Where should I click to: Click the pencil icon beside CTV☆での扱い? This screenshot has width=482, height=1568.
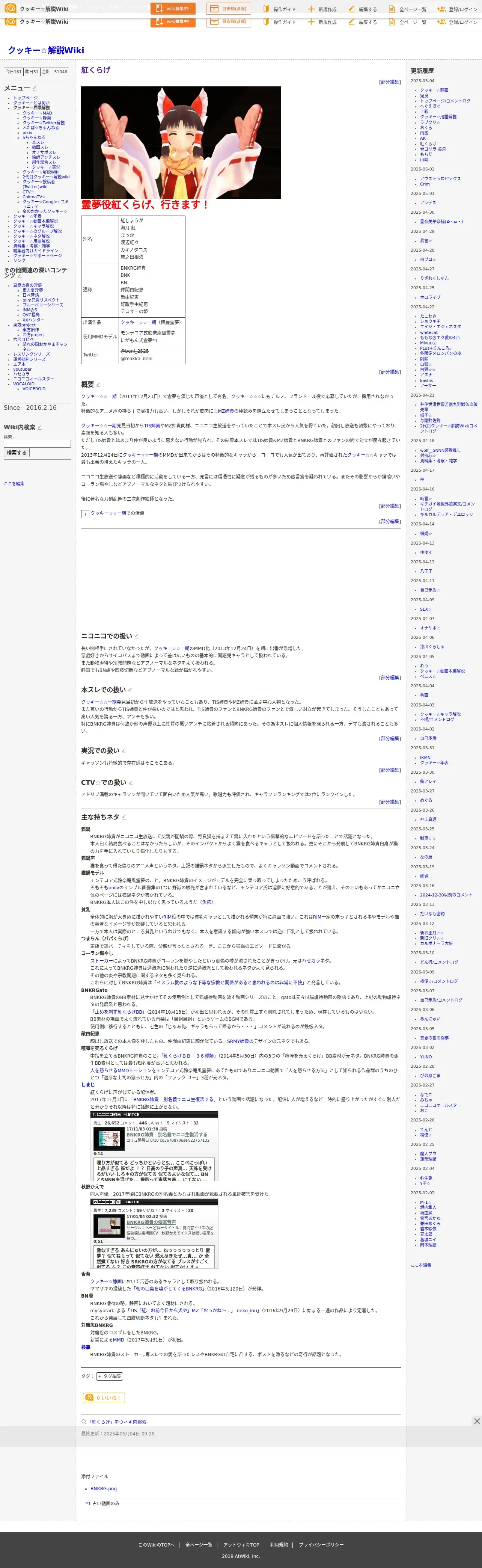point(130,783)
